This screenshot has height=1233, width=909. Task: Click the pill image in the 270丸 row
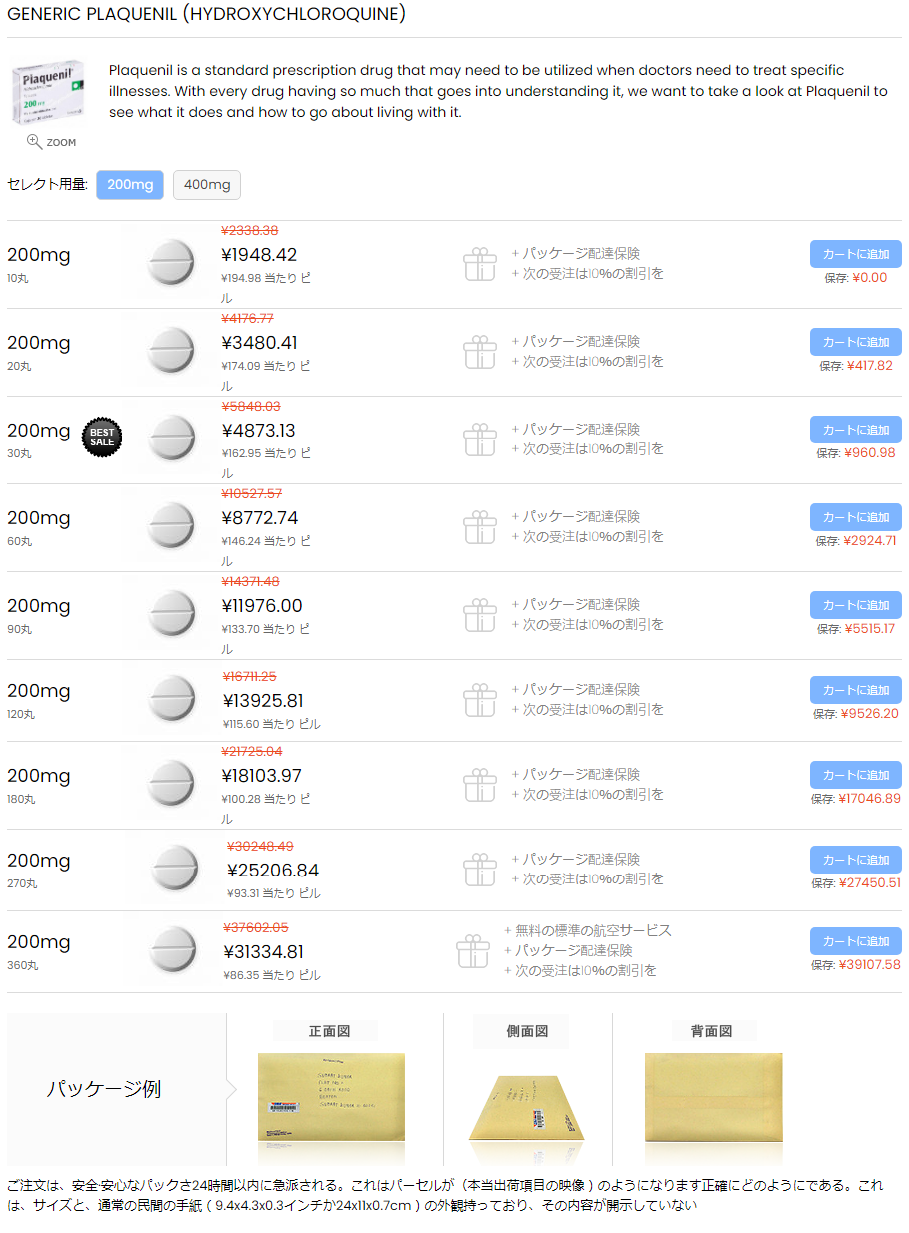[x=174, y=870]
